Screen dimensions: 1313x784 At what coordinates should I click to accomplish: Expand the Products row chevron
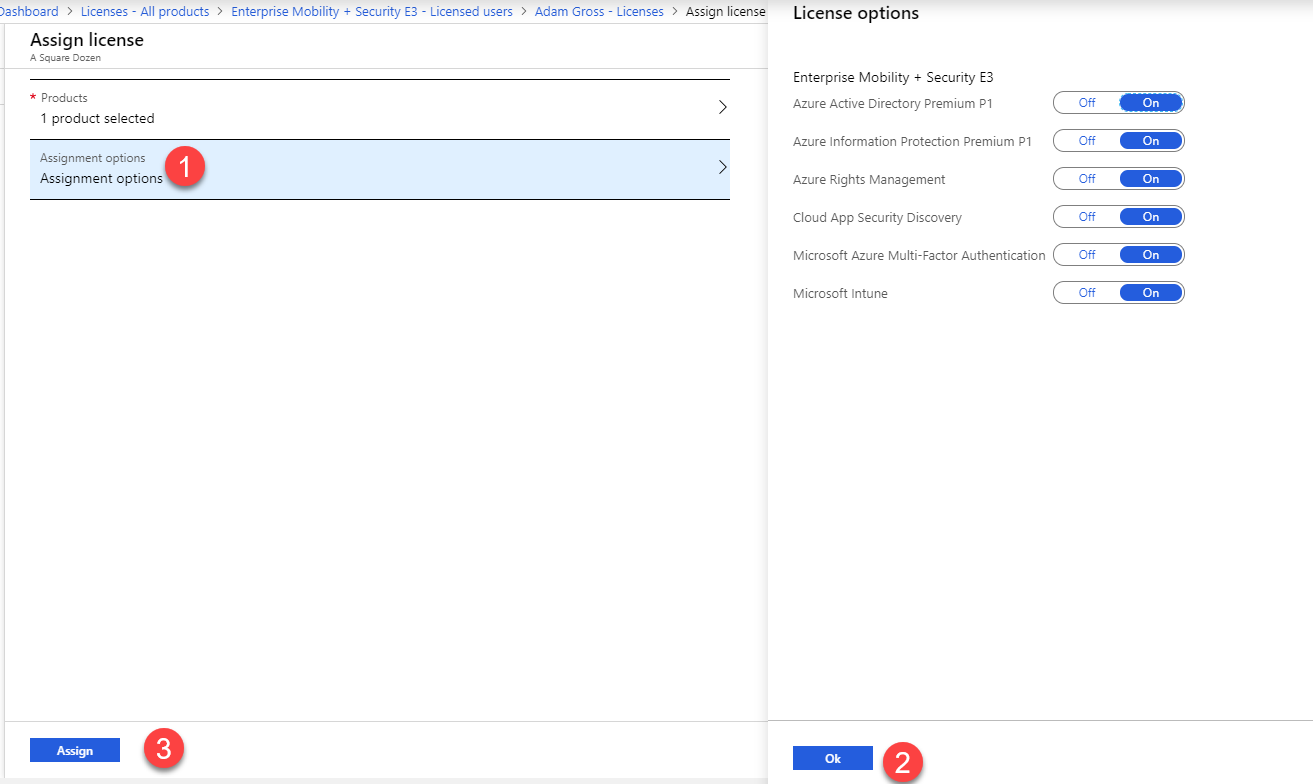point(722,108)
